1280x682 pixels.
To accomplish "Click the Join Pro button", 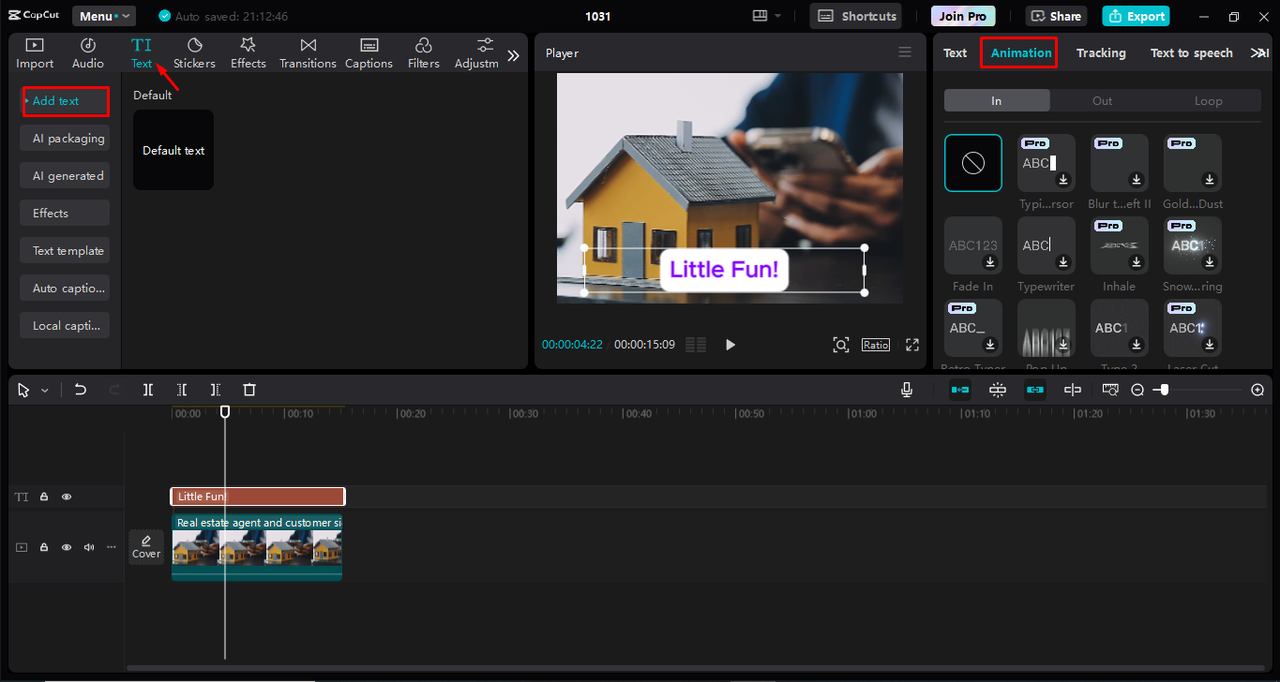I will click(x=963, y=16).
